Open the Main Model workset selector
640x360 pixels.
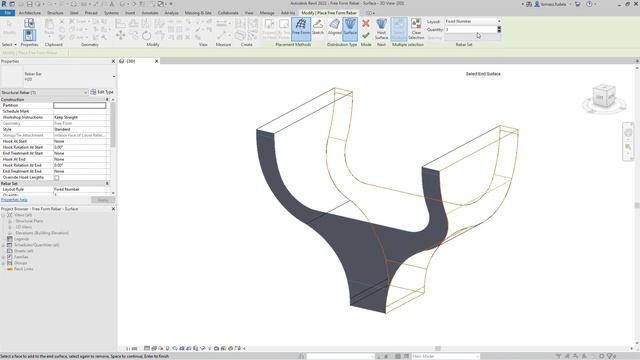click(x=445, y=356)
